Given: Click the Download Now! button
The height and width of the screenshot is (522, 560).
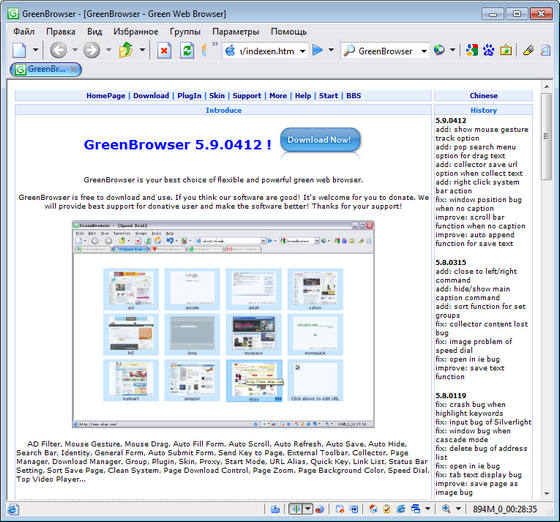Looking at the screenshot, I should click(320, 140).
